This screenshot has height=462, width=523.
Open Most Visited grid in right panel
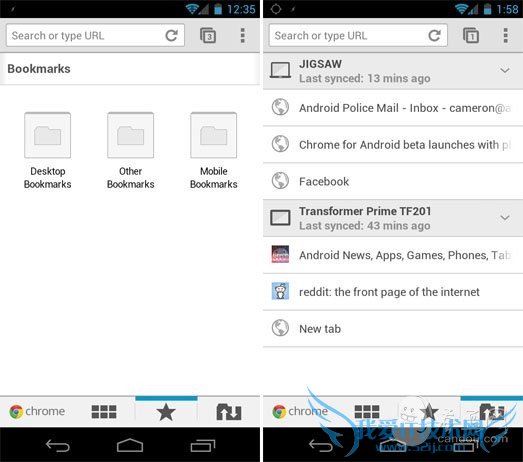click(367, 412)
